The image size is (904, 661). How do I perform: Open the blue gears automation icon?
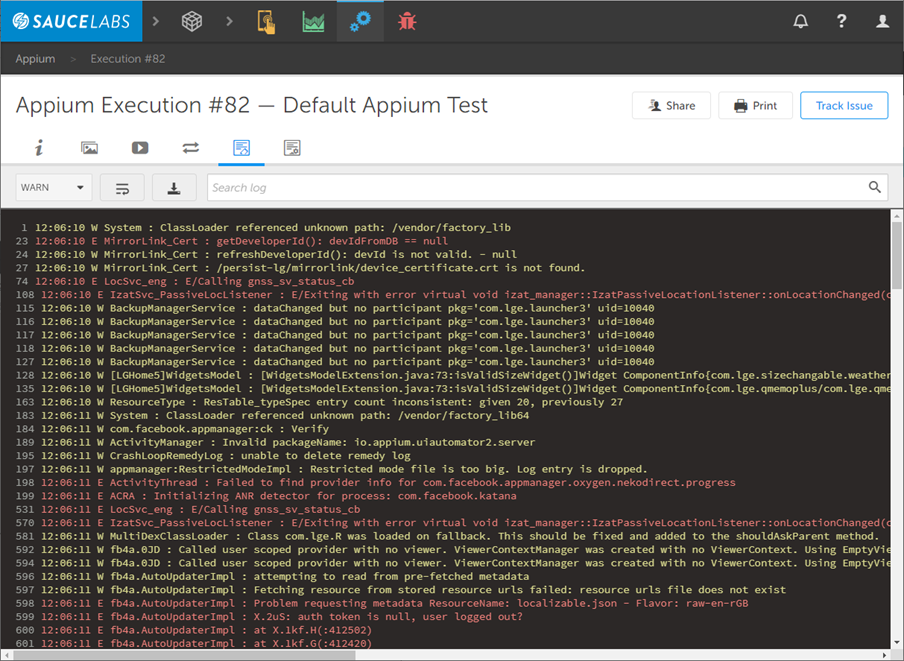pos(360,21)
